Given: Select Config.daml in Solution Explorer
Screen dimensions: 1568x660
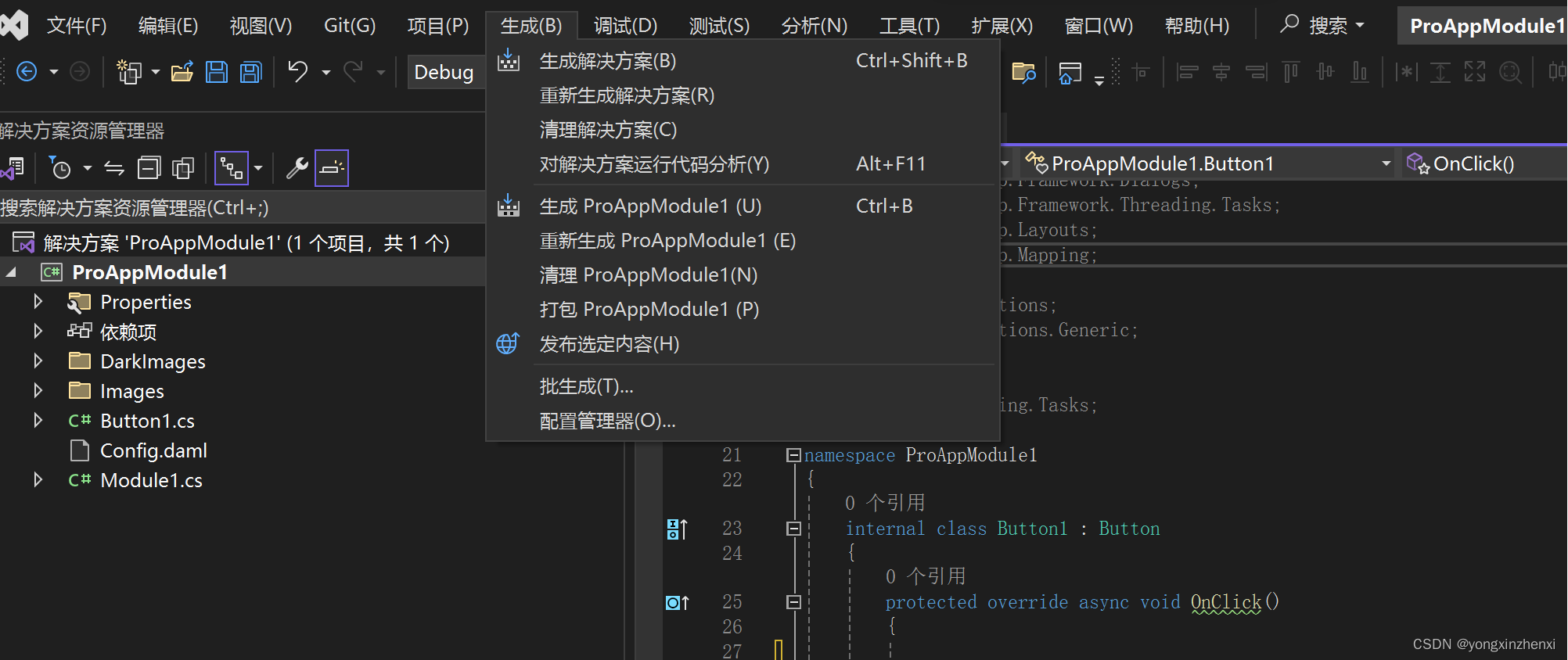Looking at the screenshot, I should (153, 450).
